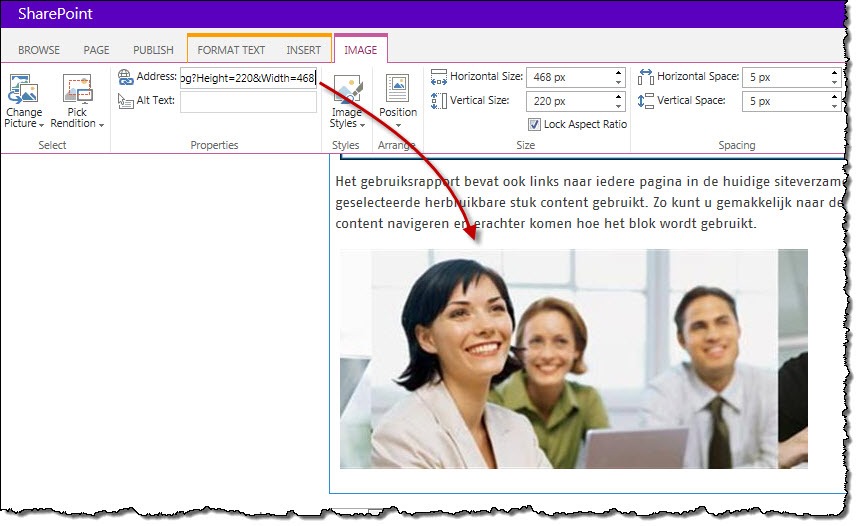Open the Image Styles gallery icon

coord(347,89)
